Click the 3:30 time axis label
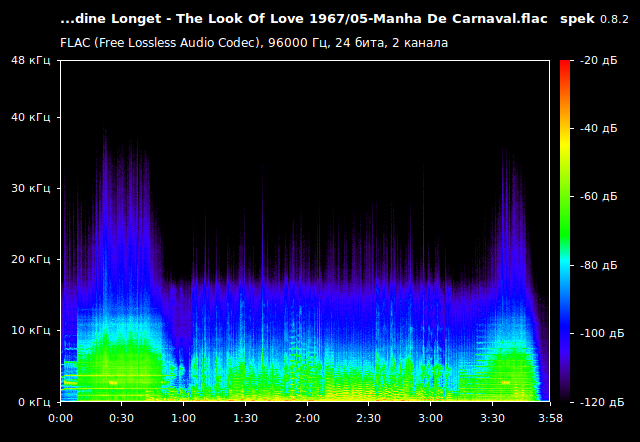Viewport: 640px width, 442px height. (492, 418)
